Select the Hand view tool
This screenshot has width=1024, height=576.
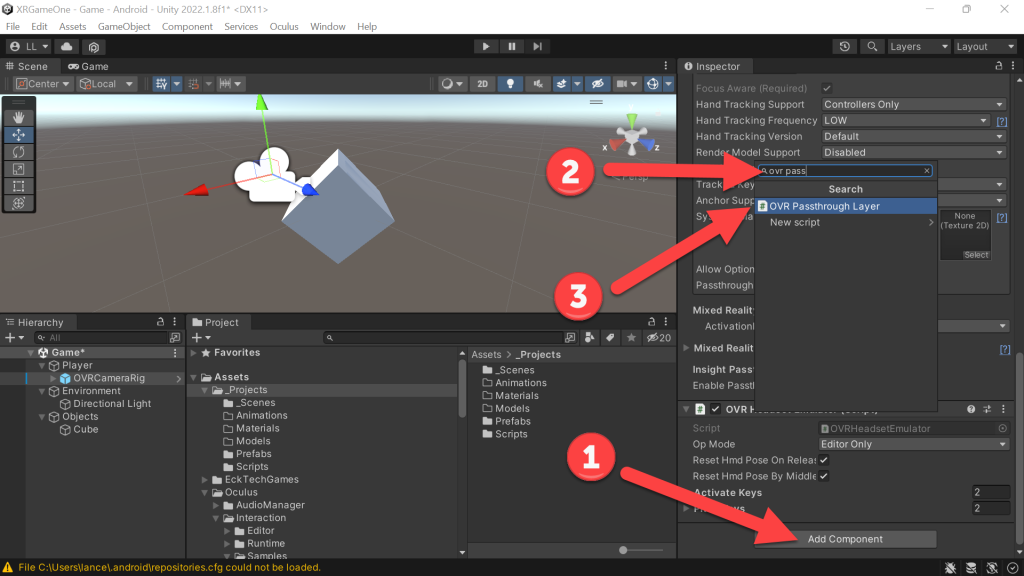point(18,118)
